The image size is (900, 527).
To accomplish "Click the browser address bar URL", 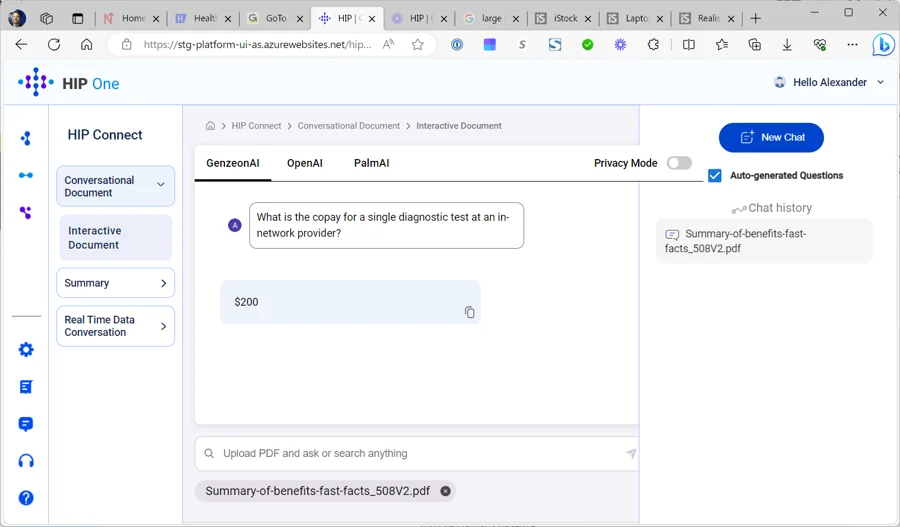I will click(x=257, y=44).
